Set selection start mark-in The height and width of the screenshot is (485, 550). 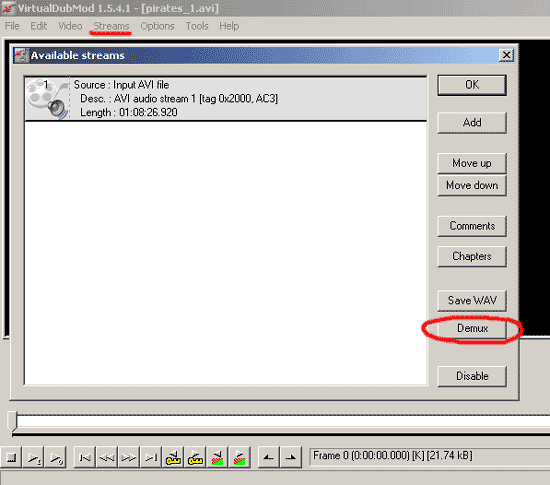click(x=269, y=457)
